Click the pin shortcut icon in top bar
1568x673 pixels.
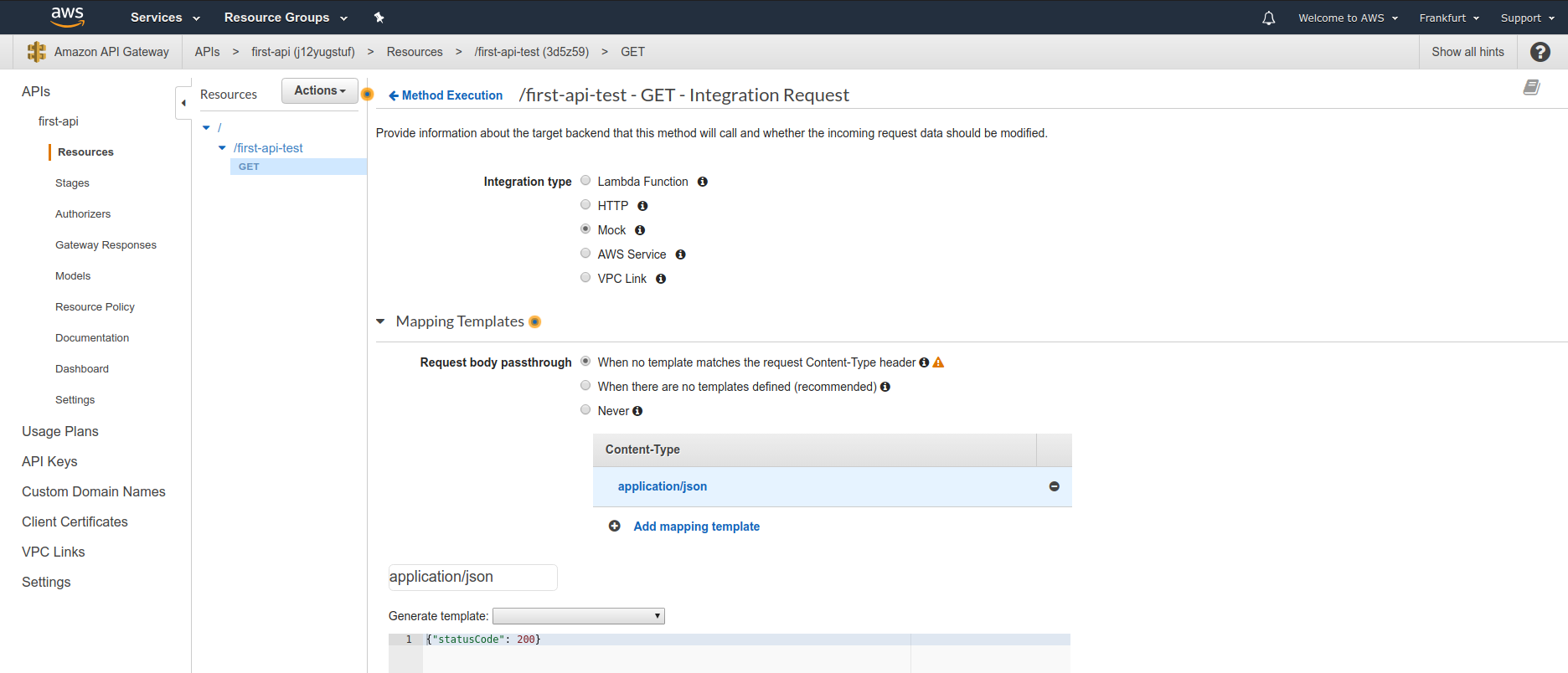(x=379, y=18)
